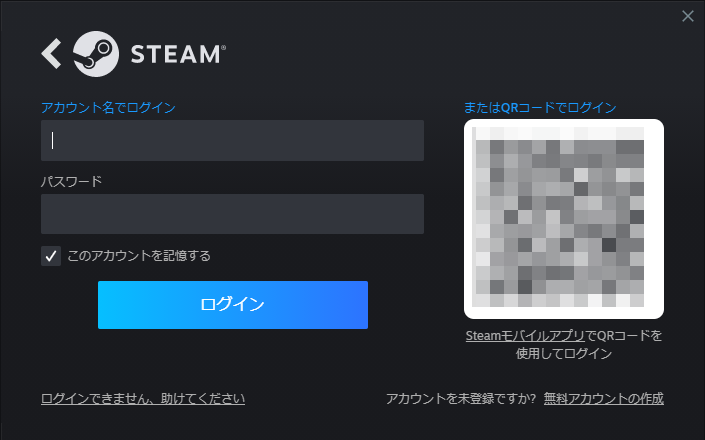Go back using the left chevron arrow
The width and height of the screenshot is (705, 440).
click(x=51, y=53)
